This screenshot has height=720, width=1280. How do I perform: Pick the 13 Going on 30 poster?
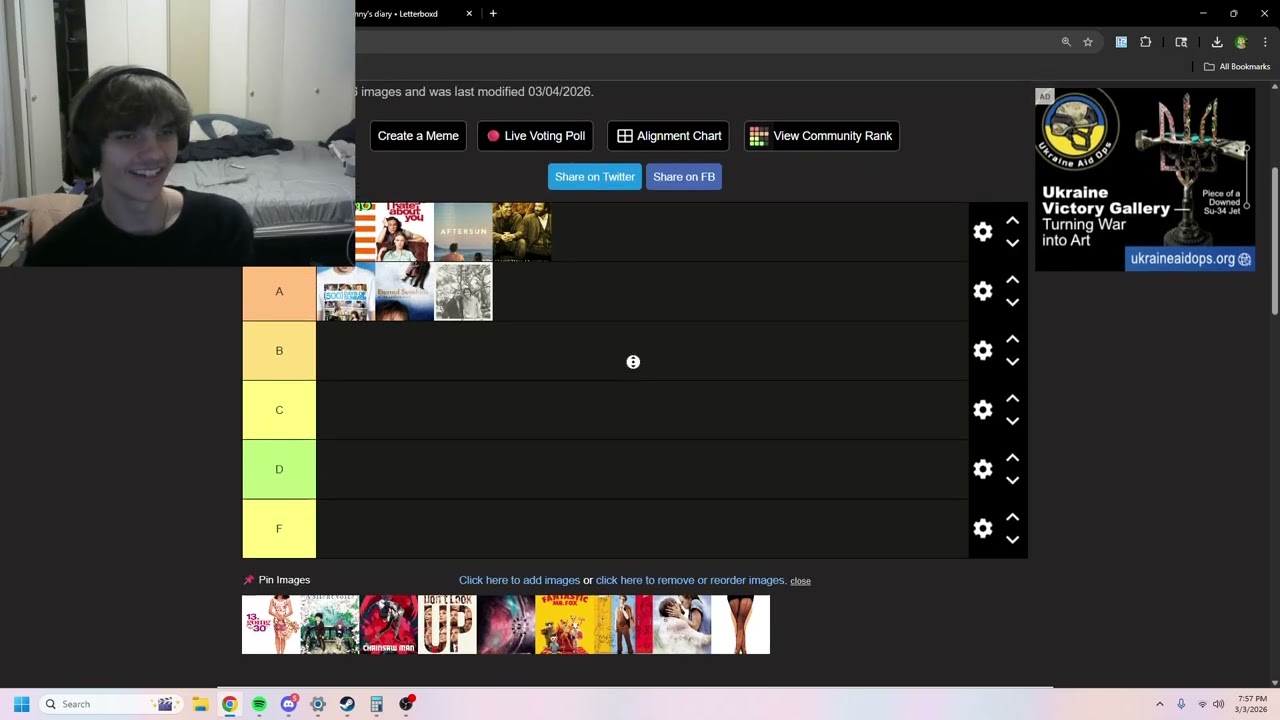pos(271,625)
